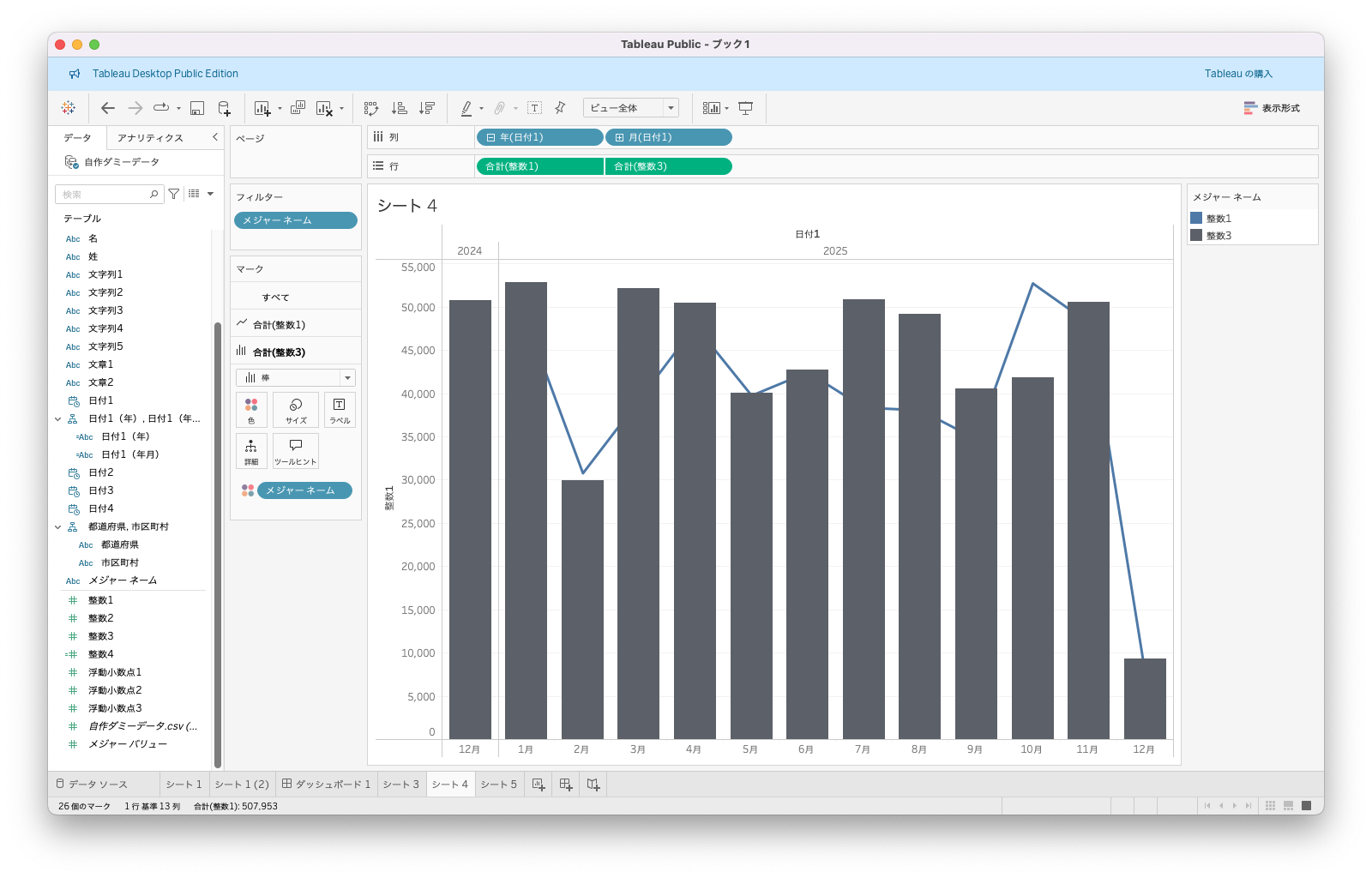1372x878 pixels.
Task: Click the undo back arrow in toolbar
Action: click(x=108, y=108)
